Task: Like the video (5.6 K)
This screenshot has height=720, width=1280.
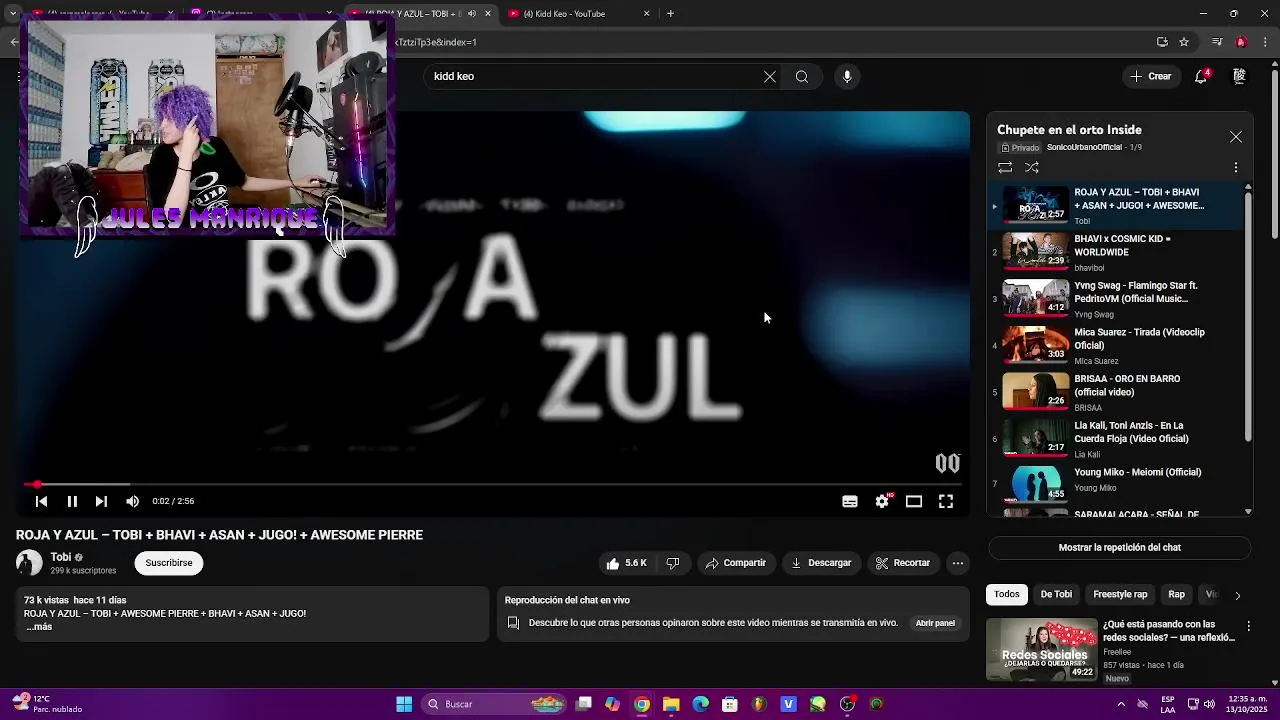Action: pos(626,563)
